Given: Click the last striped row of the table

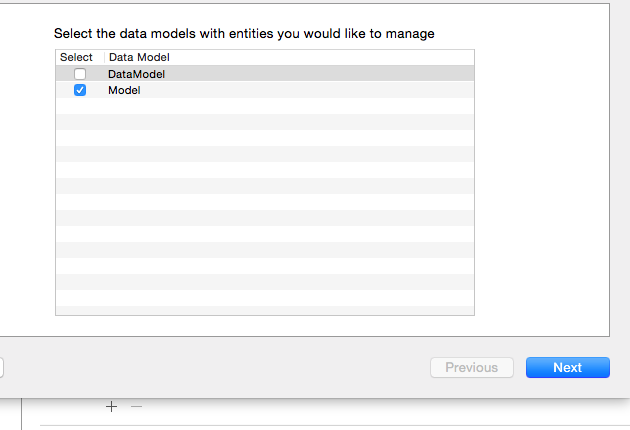Looking at the screenshot, I should (265, 310).
